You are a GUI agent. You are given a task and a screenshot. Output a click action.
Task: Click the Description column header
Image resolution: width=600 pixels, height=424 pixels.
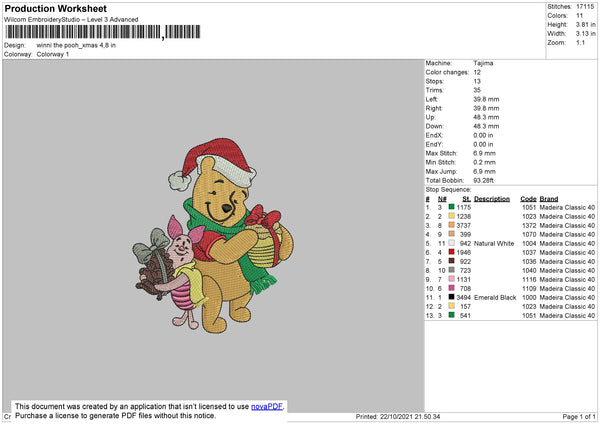pyautogui.click(x=492, y=199)
